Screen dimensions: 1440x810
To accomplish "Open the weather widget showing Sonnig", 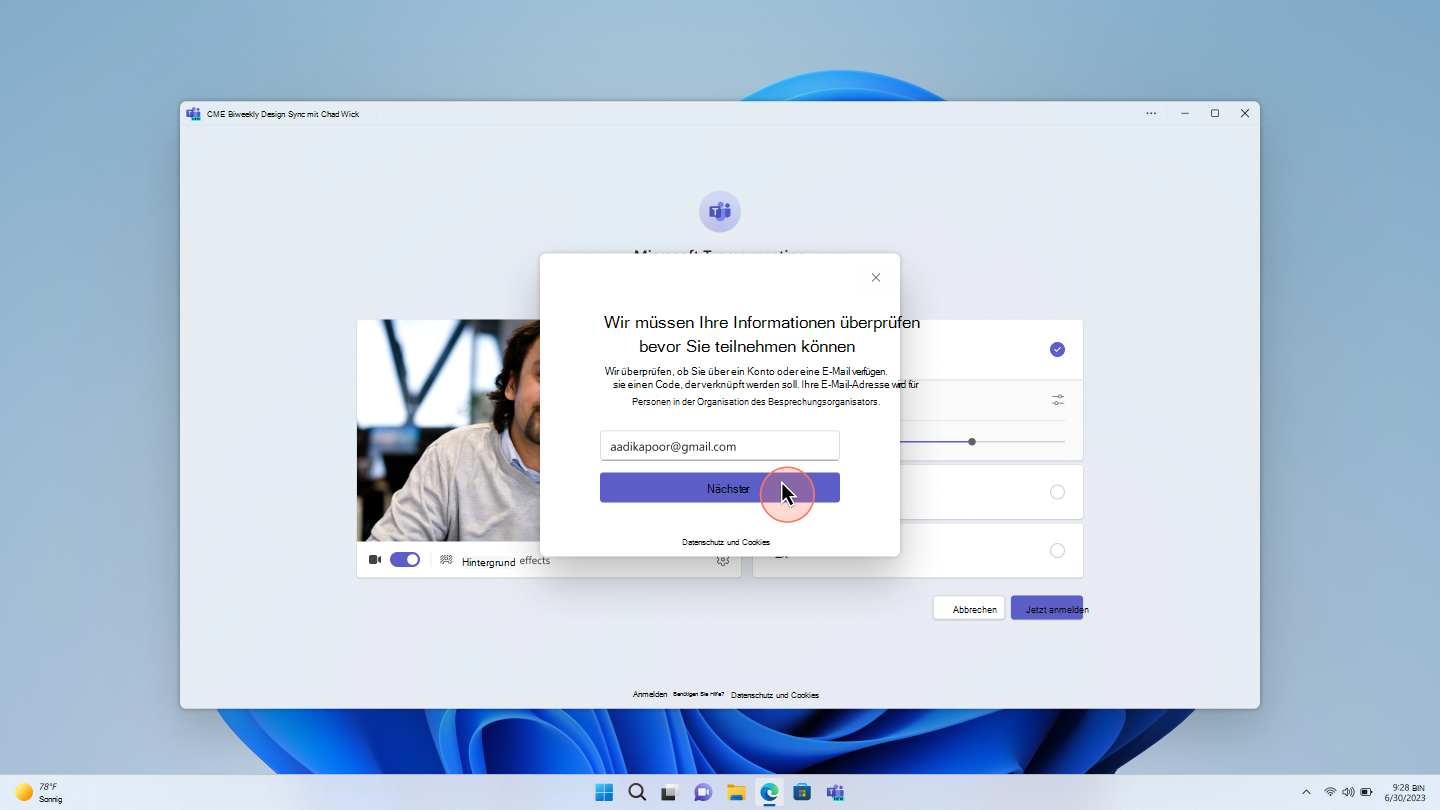I will 39,792.
